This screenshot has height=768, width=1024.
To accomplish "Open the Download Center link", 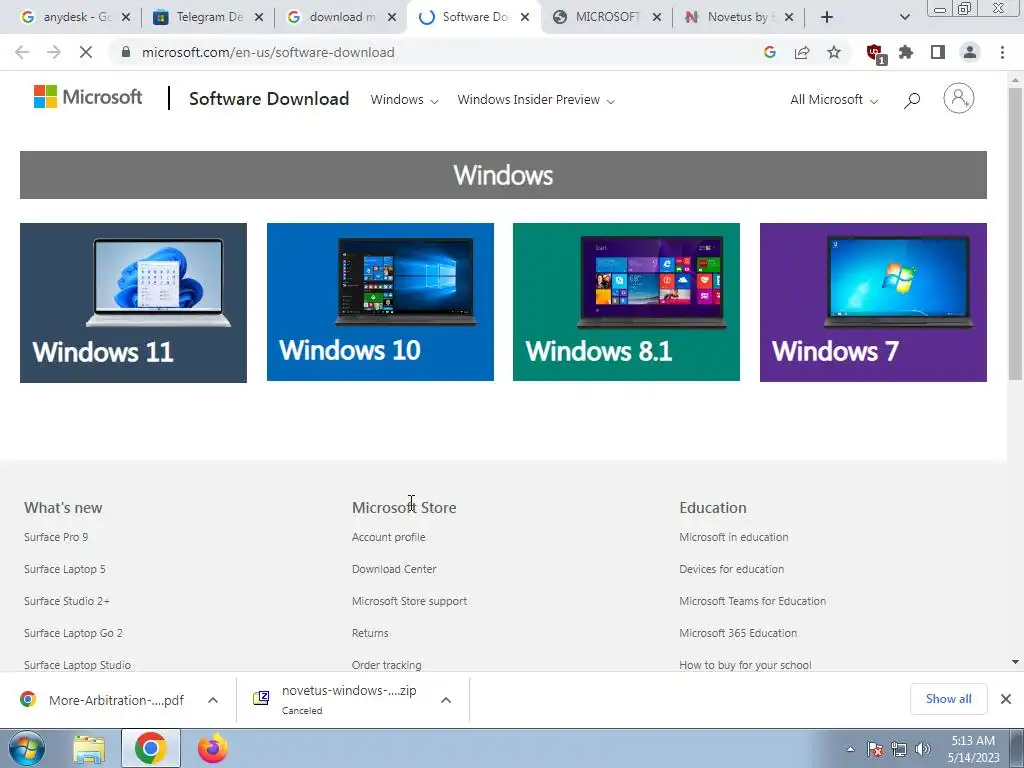I will tap(394, 569).
